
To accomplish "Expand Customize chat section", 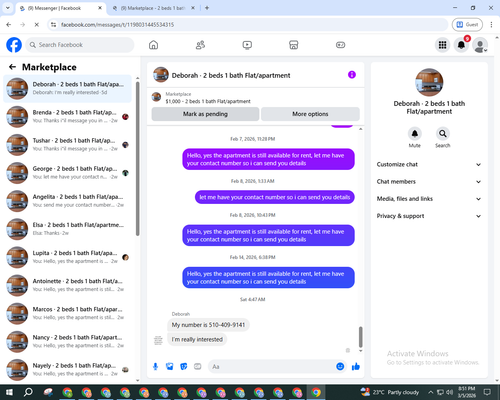I will point(429,164).
